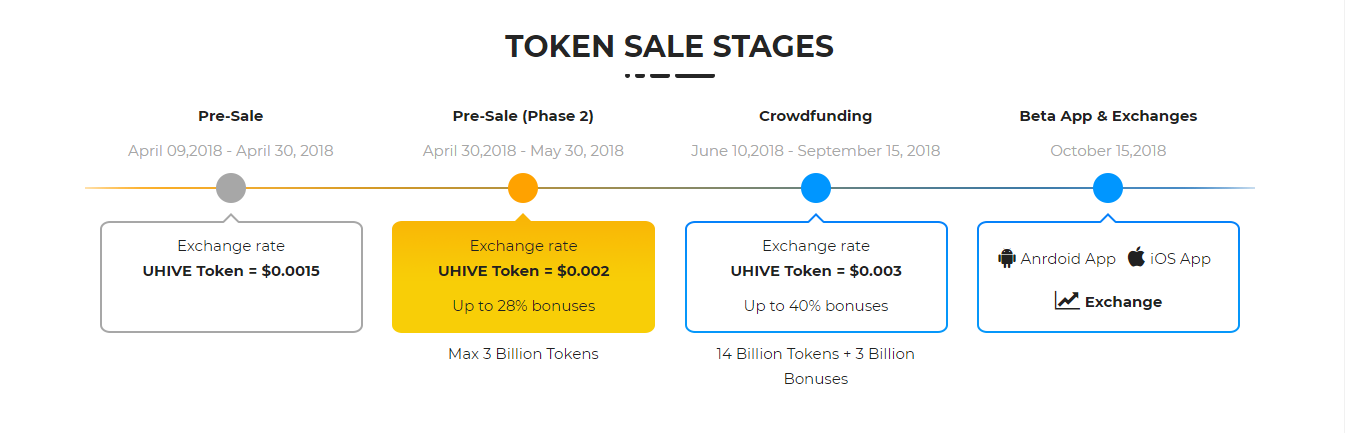Select the blue Crowdfunding timeline dot

click(816, 188)
